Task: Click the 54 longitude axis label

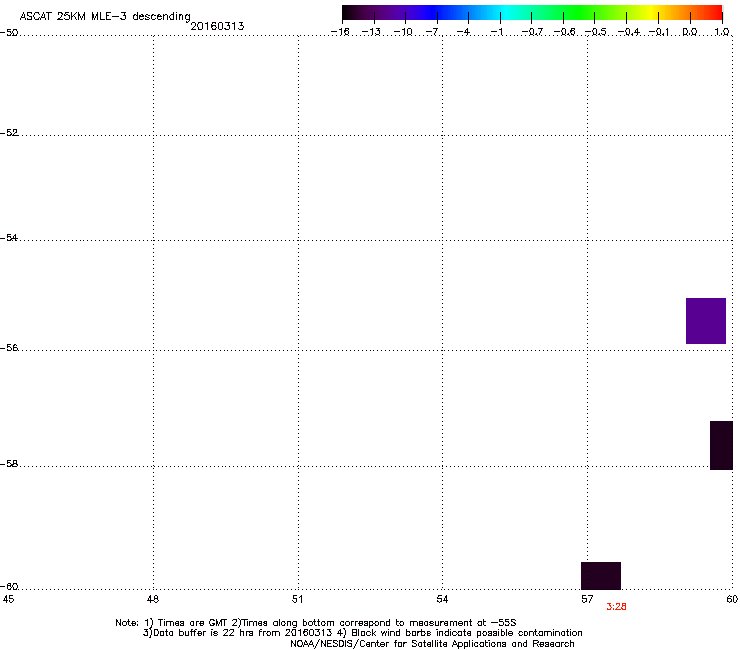Action: point(442,599)
